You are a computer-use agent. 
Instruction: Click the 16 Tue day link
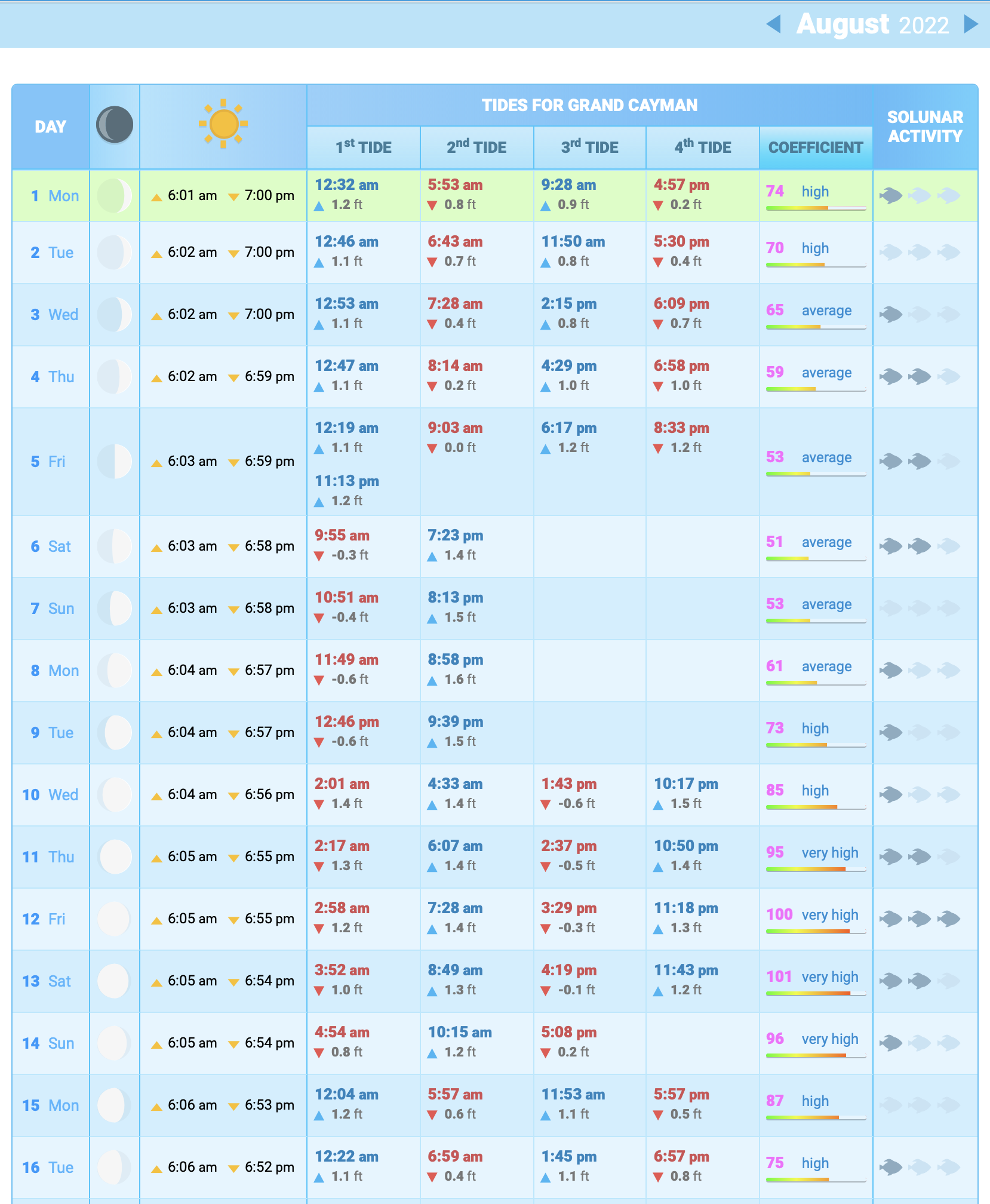coord(48,1168)
